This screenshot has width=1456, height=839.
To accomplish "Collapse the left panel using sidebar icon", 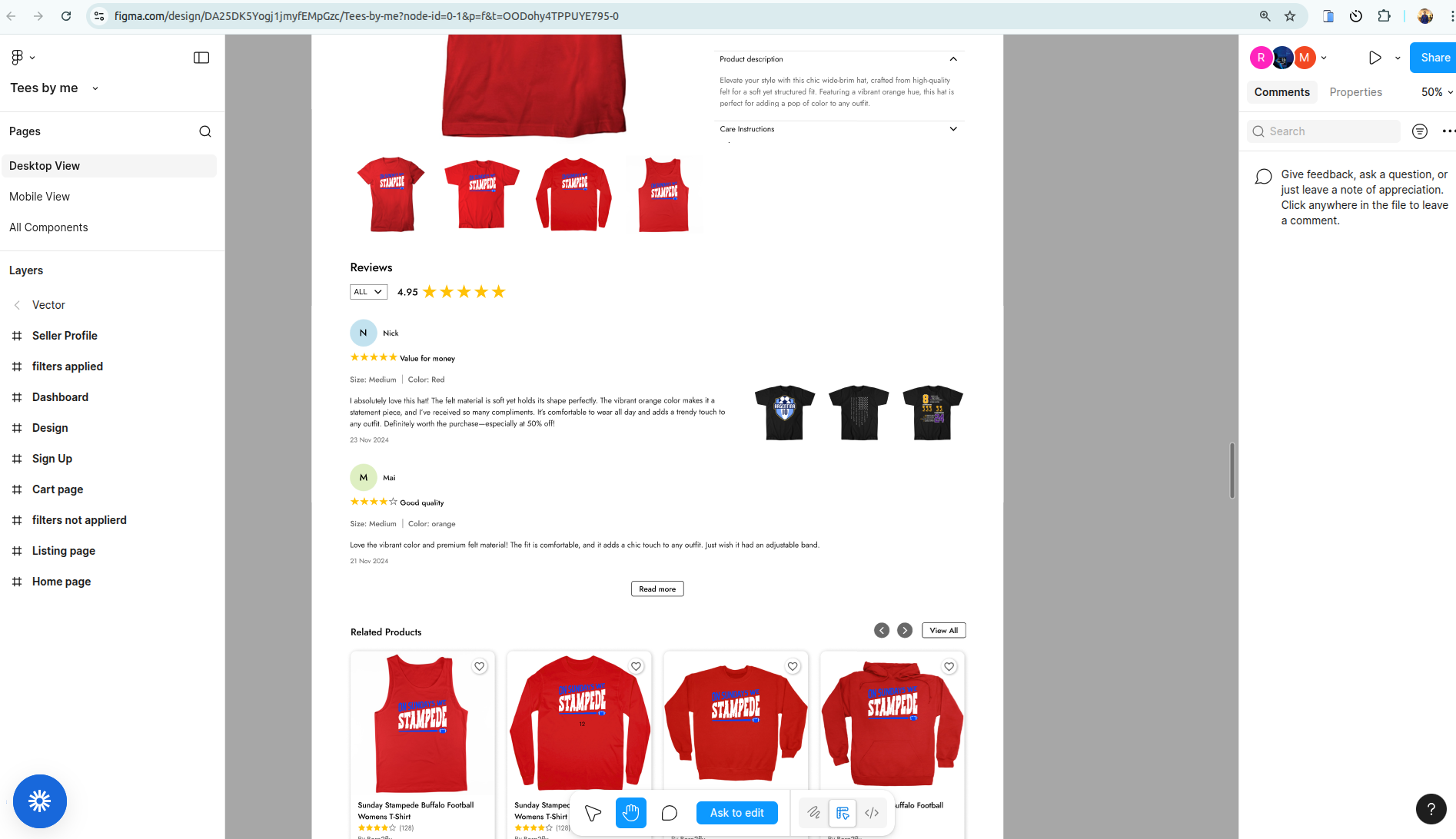I will [201, 57].
